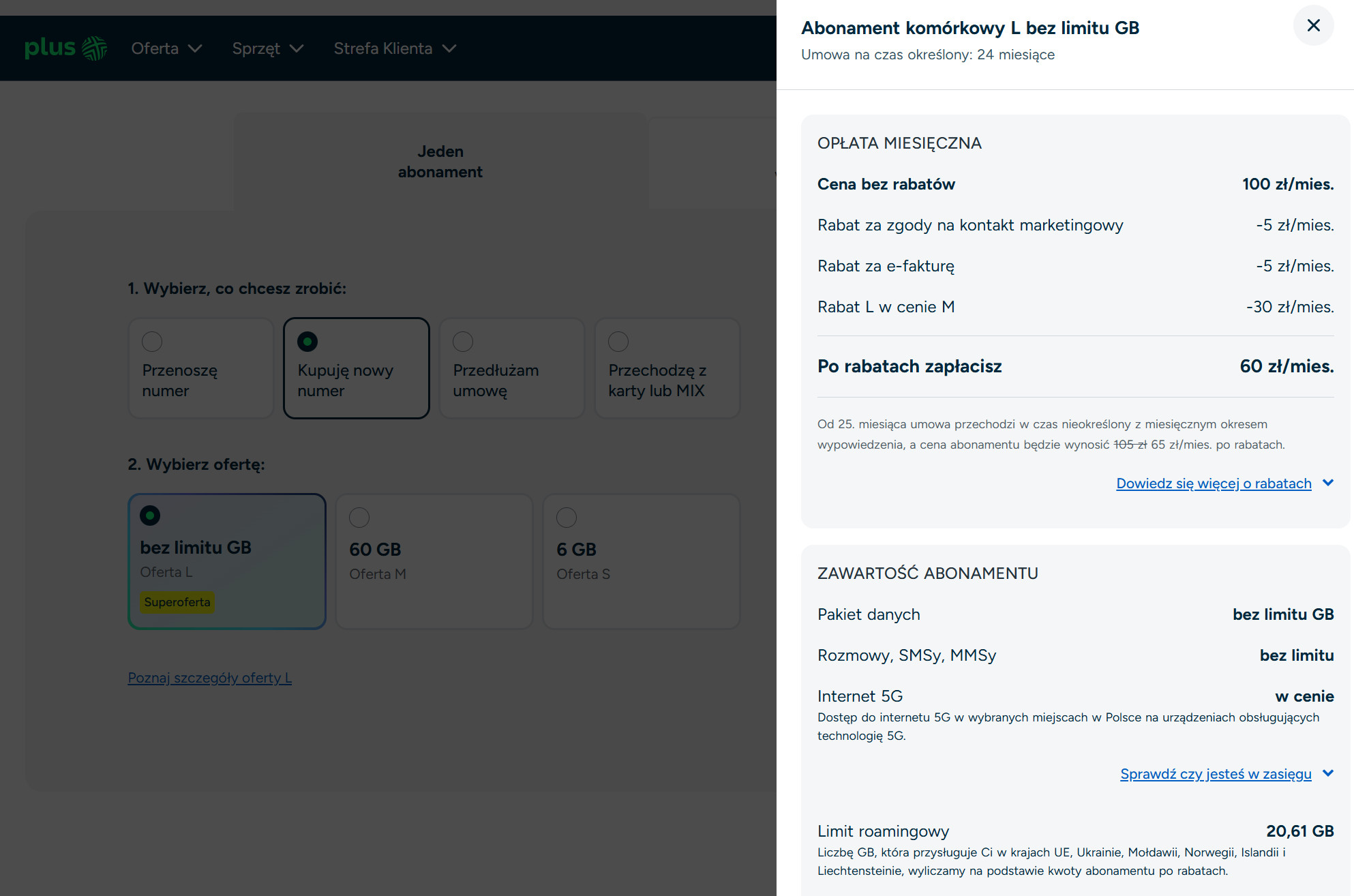Select the Jeden abonament tab
Screen dimensions: 1354x896
[x=440, y=162]
